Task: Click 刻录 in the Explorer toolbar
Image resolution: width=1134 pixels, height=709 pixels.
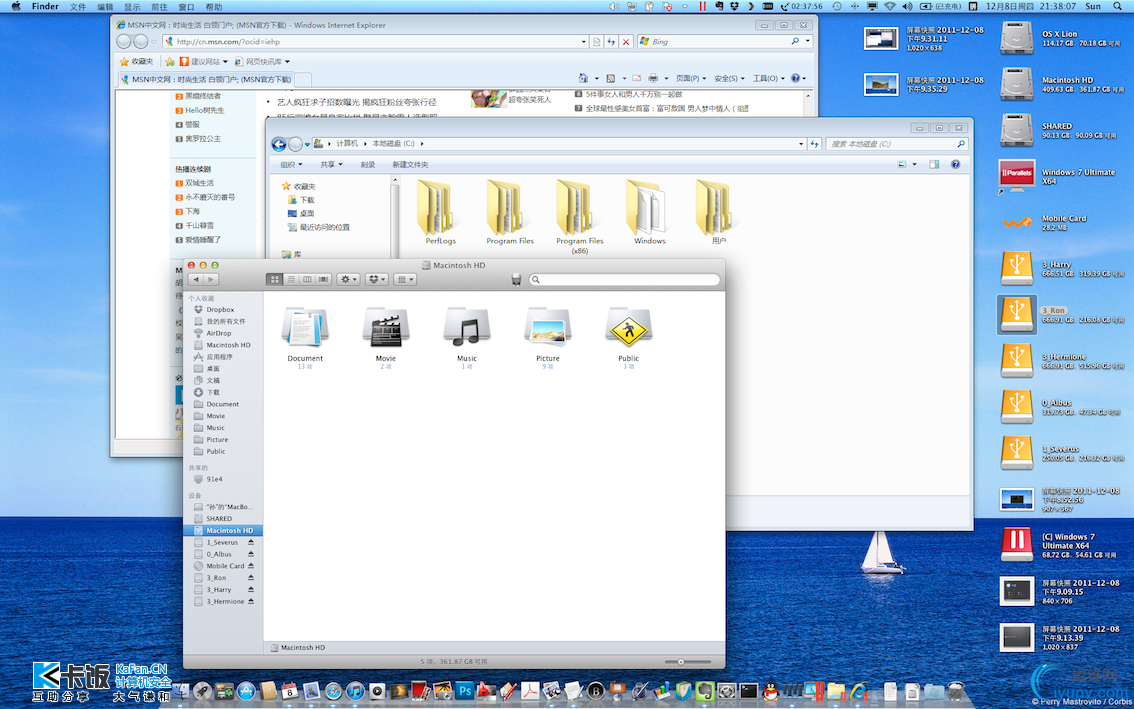Action: click(368, 164)
